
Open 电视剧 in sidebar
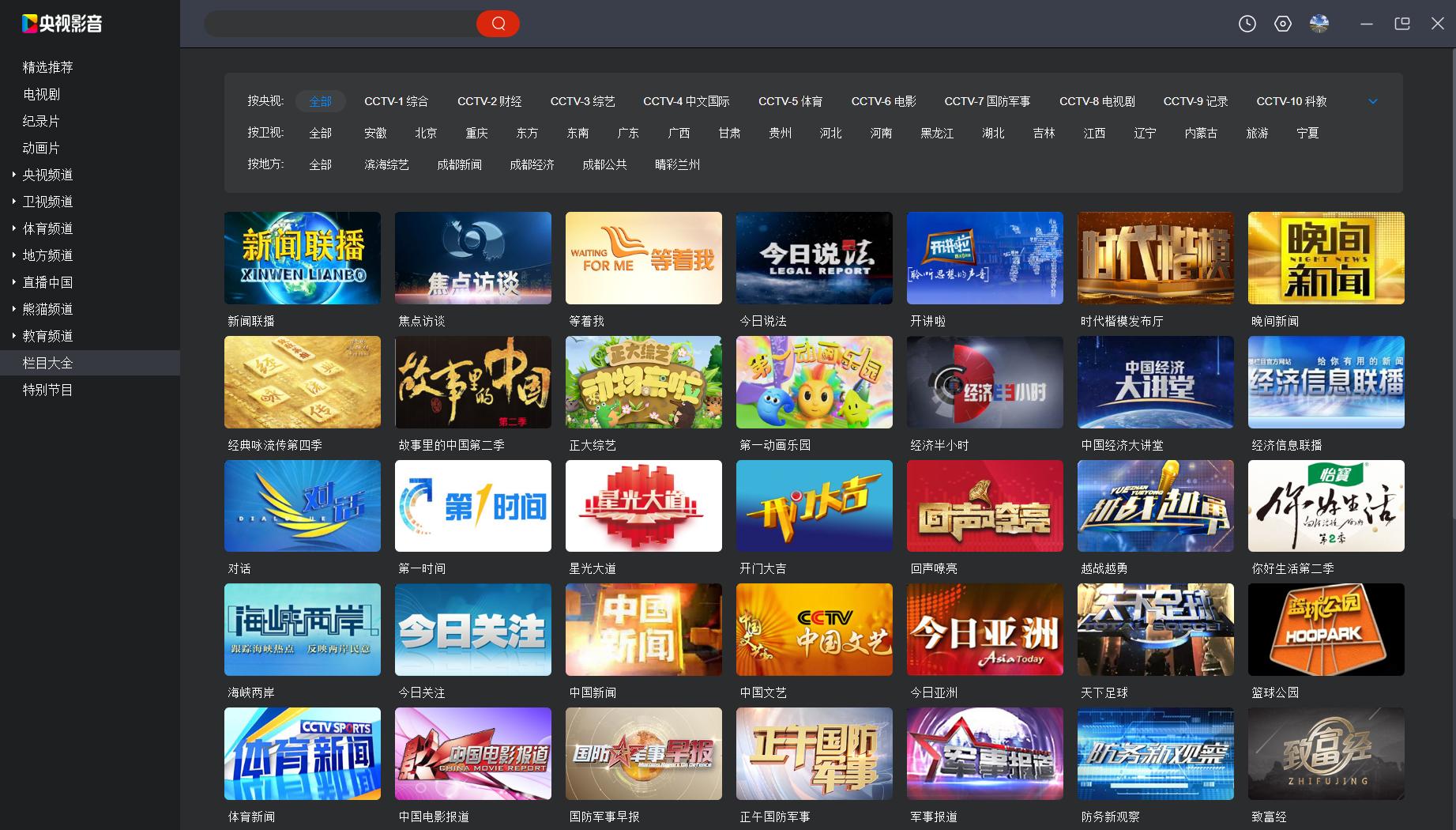(41, 94)
